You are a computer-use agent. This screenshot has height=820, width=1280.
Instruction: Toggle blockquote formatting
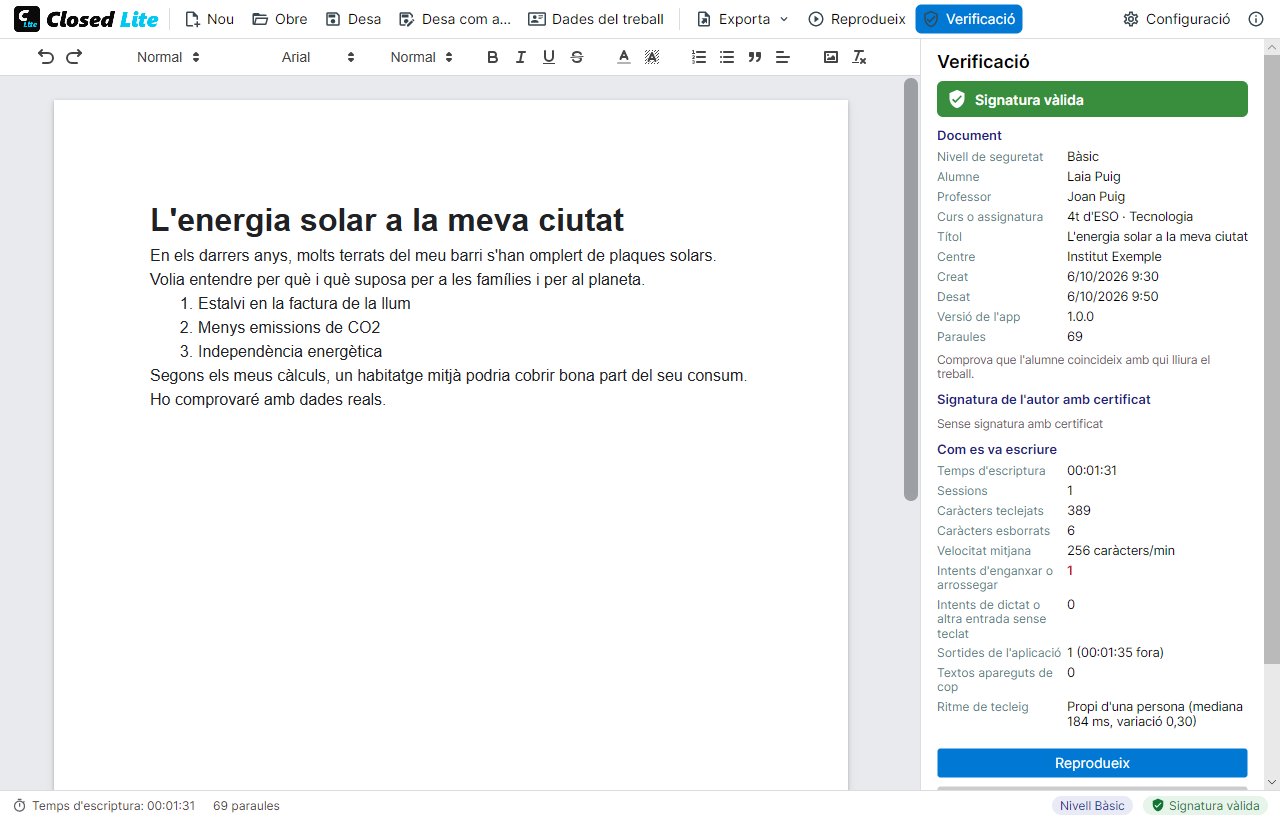[x=755, y=57]
